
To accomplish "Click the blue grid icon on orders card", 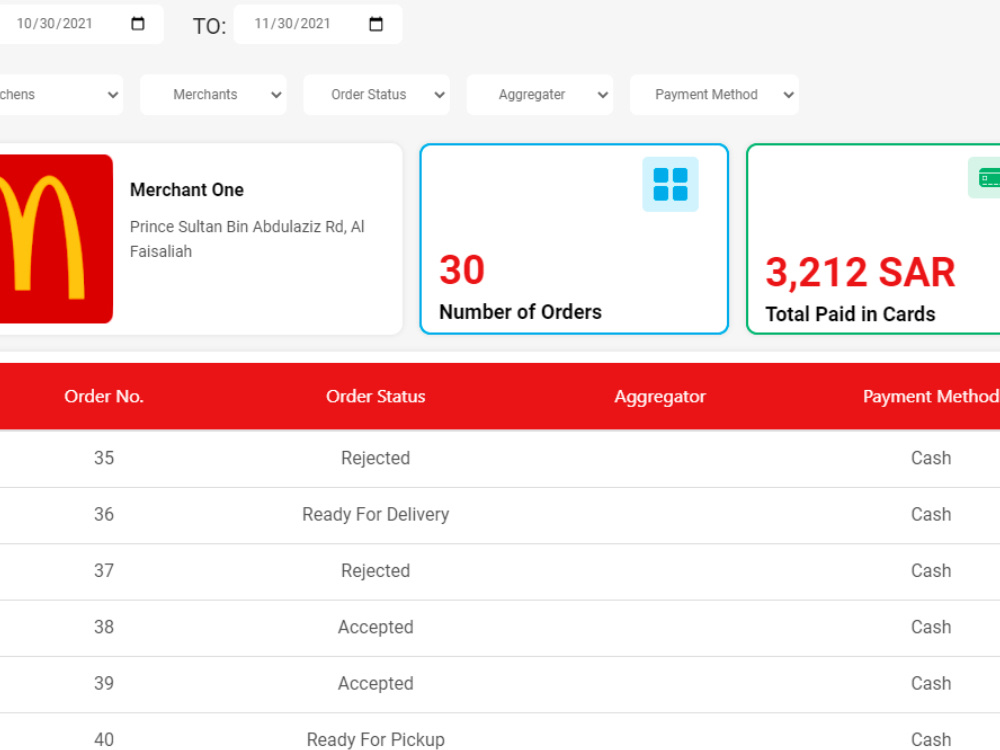I will point(670,184).
